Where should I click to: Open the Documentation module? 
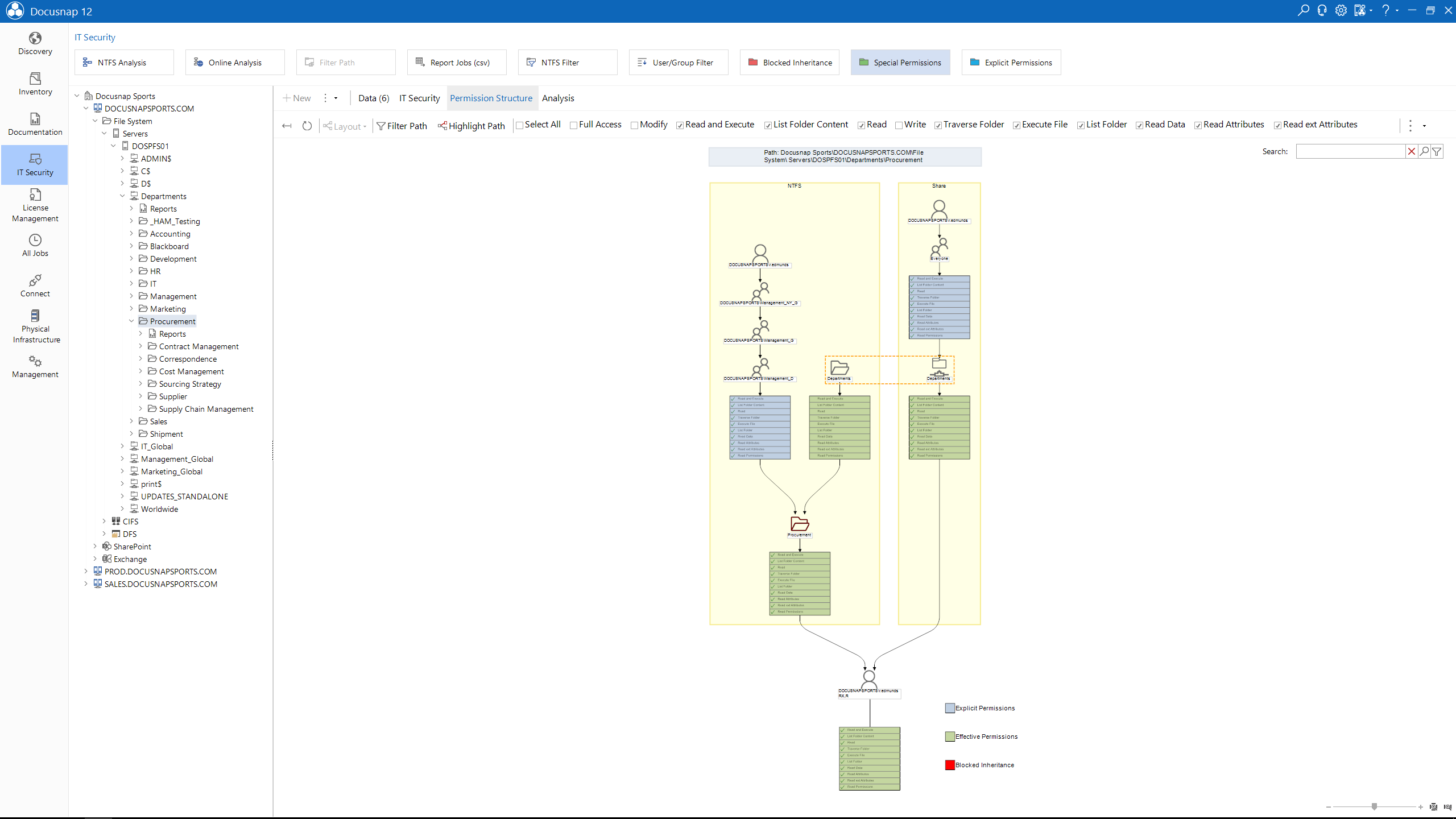tap(35, 125)
